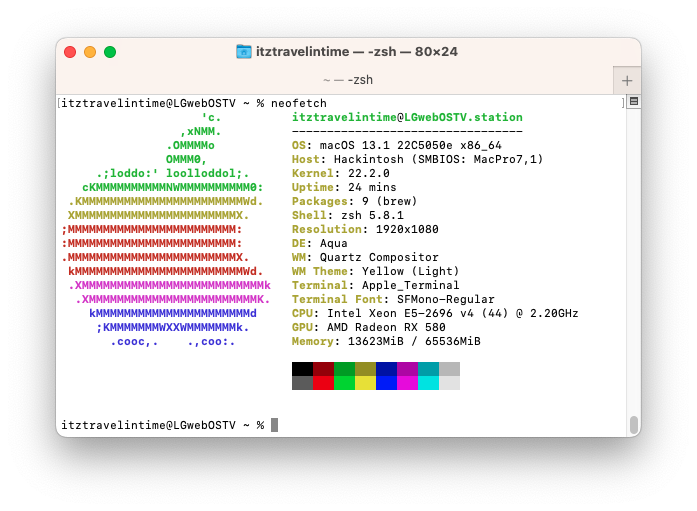This screenshot has height=511, width=697.
Task: Click the Uptime value '24 mins'
Action: [372, 187]
